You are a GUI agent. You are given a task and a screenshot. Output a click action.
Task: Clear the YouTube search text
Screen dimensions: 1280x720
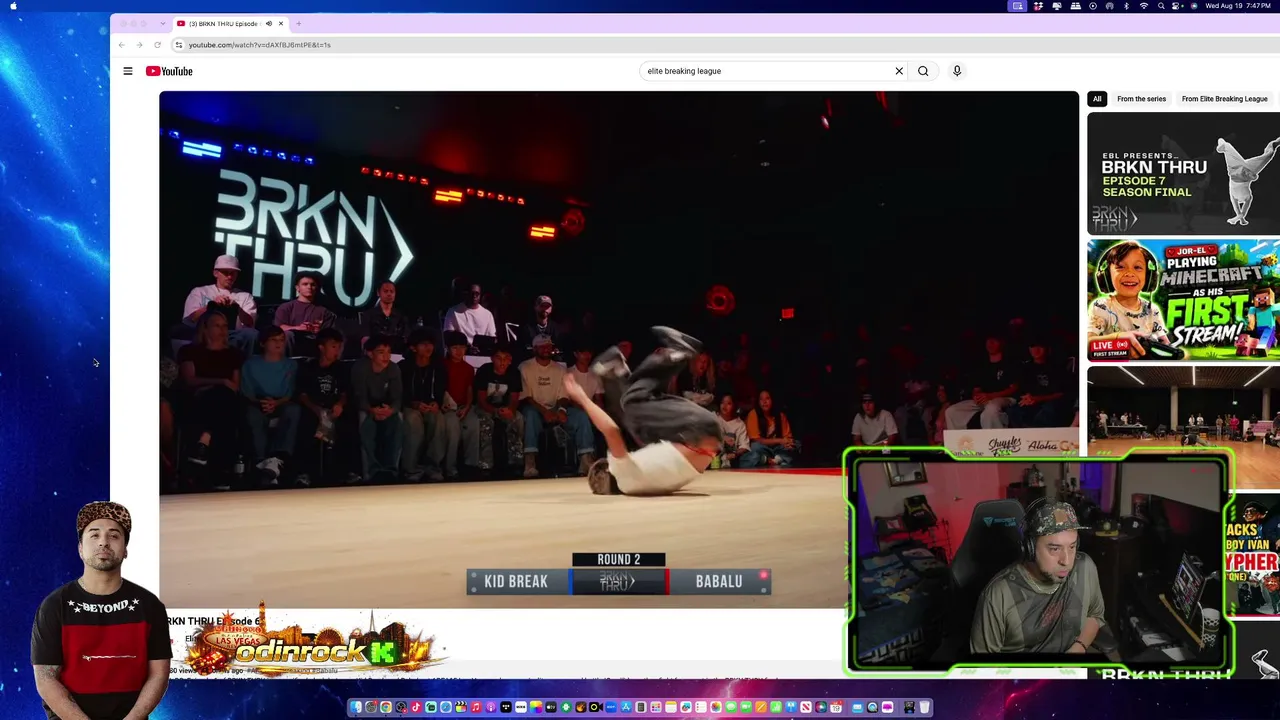click(899, 71)
